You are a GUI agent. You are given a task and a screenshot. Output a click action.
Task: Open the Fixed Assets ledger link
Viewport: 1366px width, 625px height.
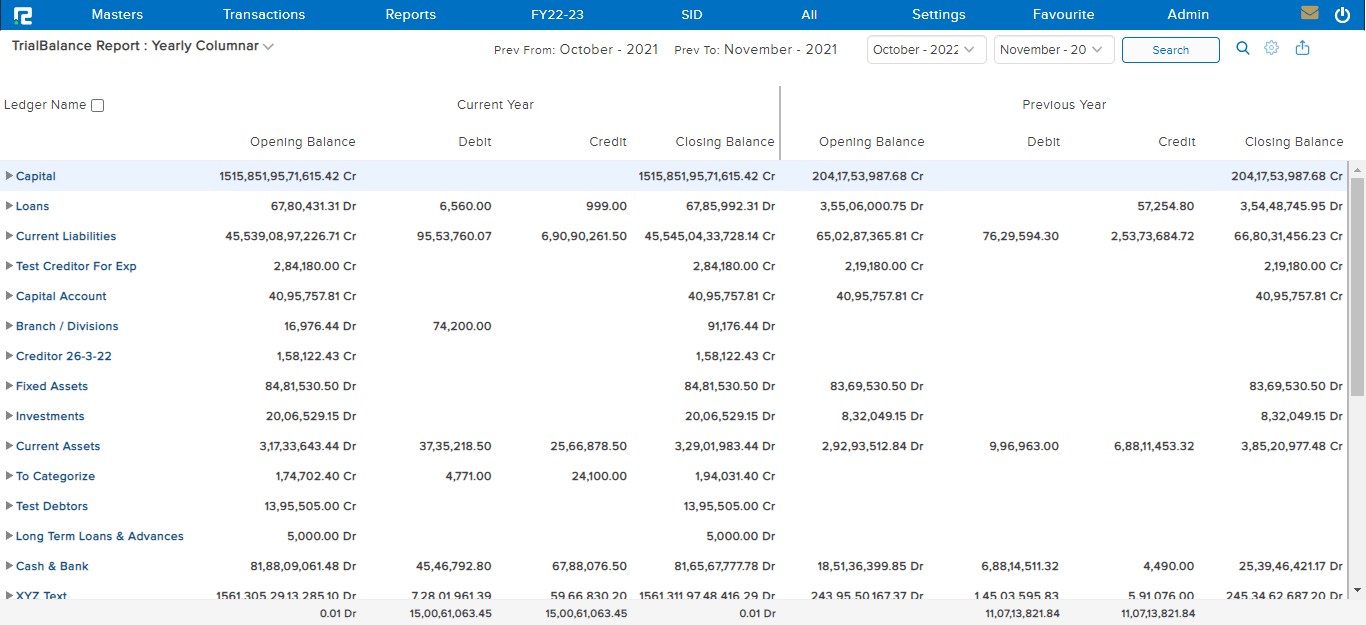click(x=52, y=386)
